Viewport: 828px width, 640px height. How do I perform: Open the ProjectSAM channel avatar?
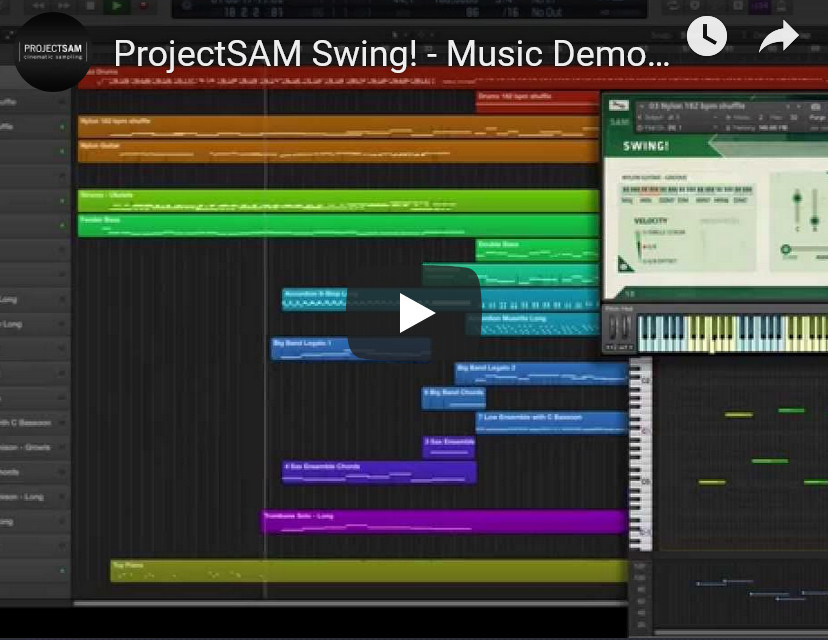coord(53,52)
